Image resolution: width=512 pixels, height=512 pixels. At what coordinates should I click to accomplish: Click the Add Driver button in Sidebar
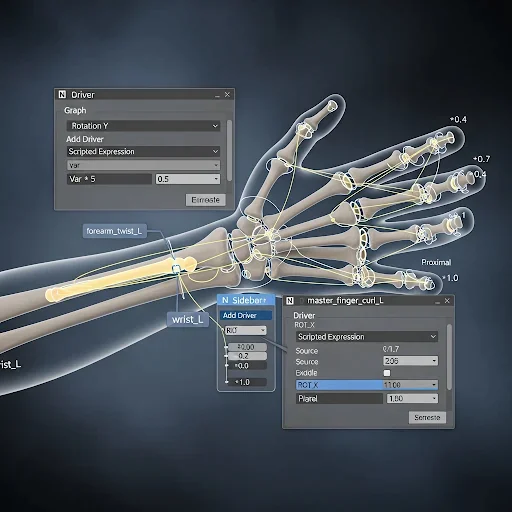(x=246, y=315)
